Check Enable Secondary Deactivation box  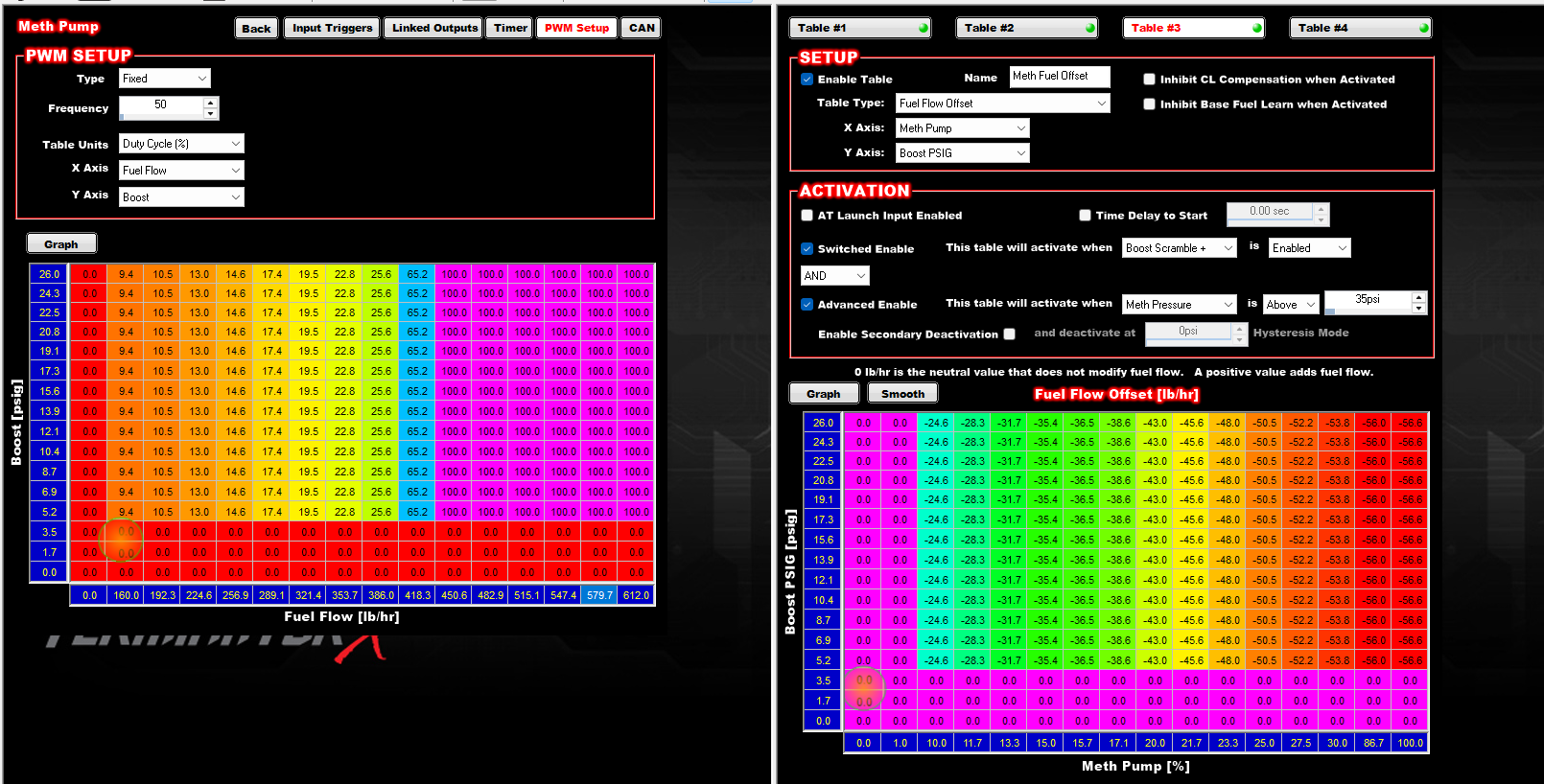pyautogui.click(x=1009, y=334)
